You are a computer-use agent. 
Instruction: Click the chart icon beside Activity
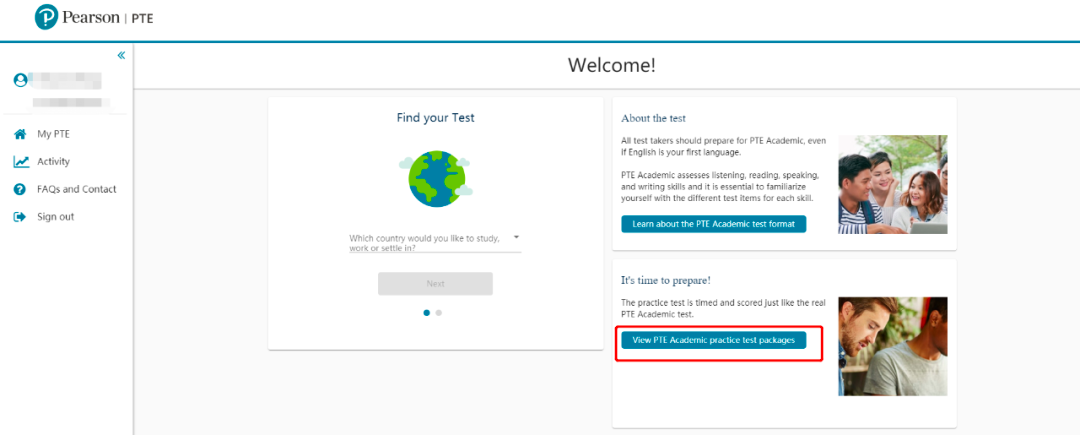20,162
